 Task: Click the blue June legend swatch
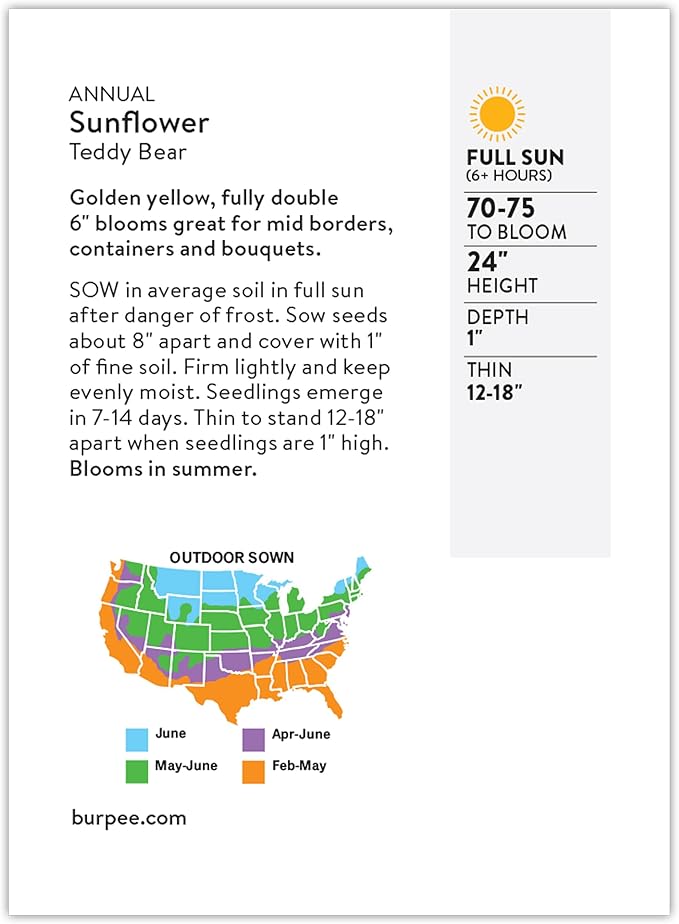click(x=137, y=740)
